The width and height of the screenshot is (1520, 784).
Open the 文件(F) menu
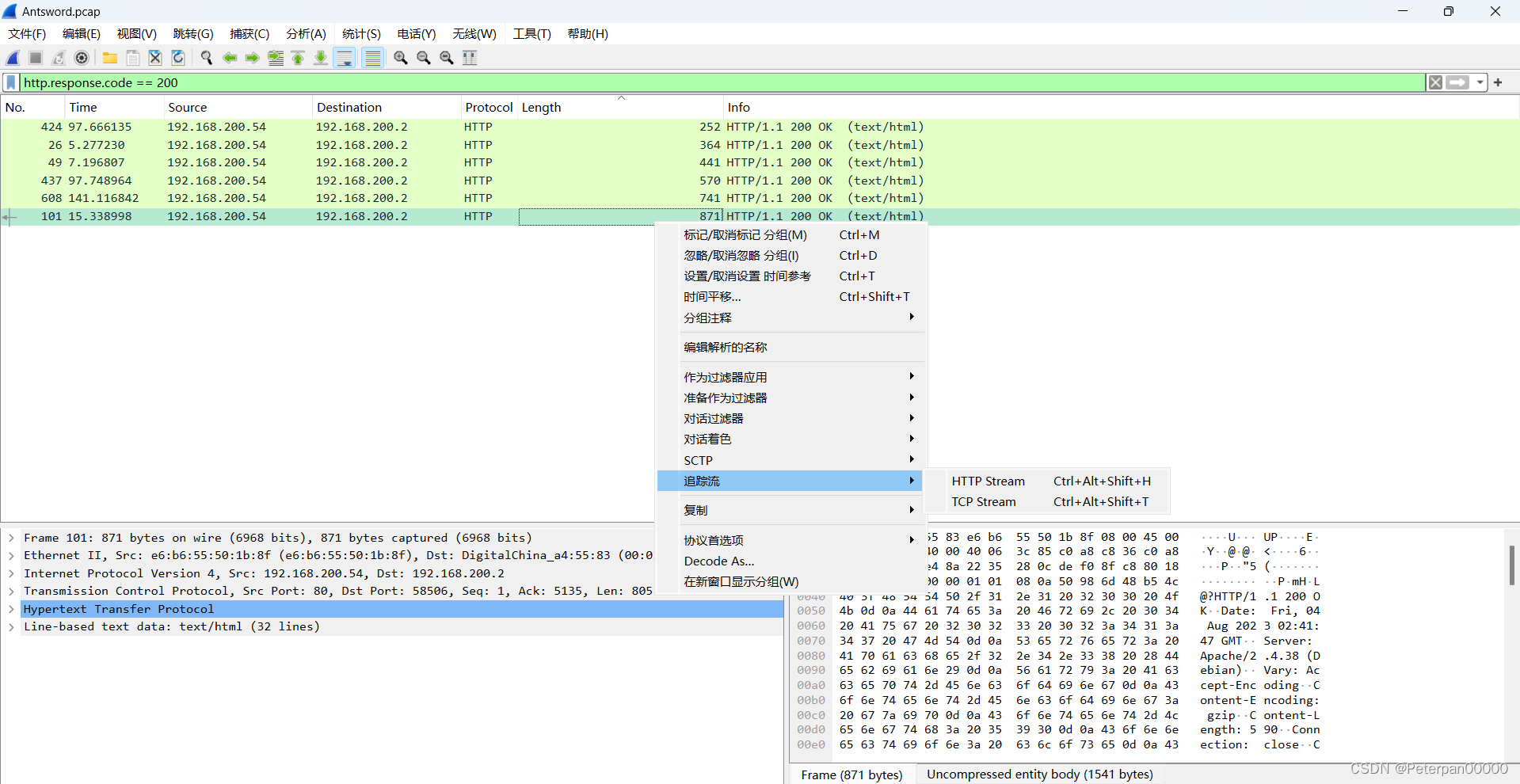27,34
